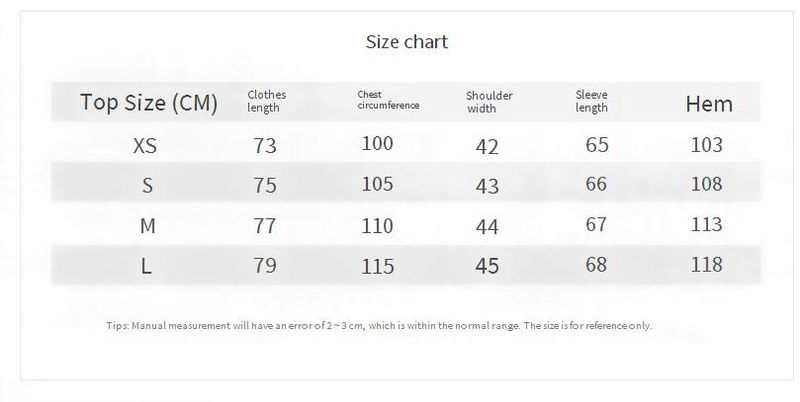
Task: Click the S chest circumference value 105
Action: 377,185
